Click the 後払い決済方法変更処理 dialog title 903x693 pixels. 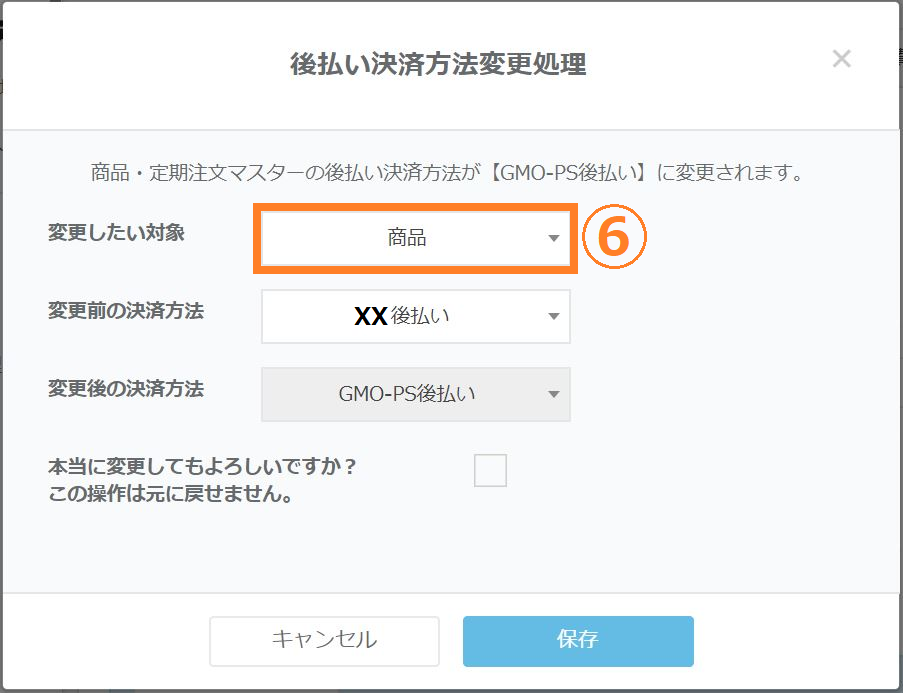438,65
